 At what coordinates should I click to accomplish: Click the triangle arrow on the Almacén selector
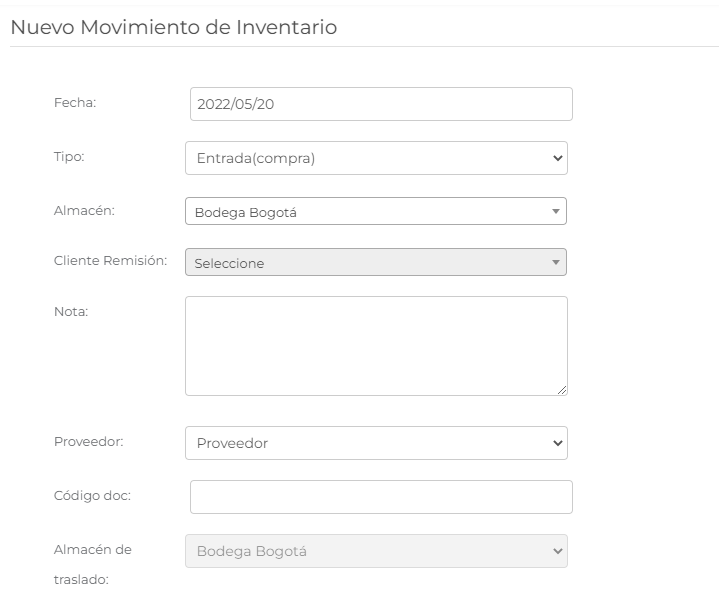pos(555,211)
